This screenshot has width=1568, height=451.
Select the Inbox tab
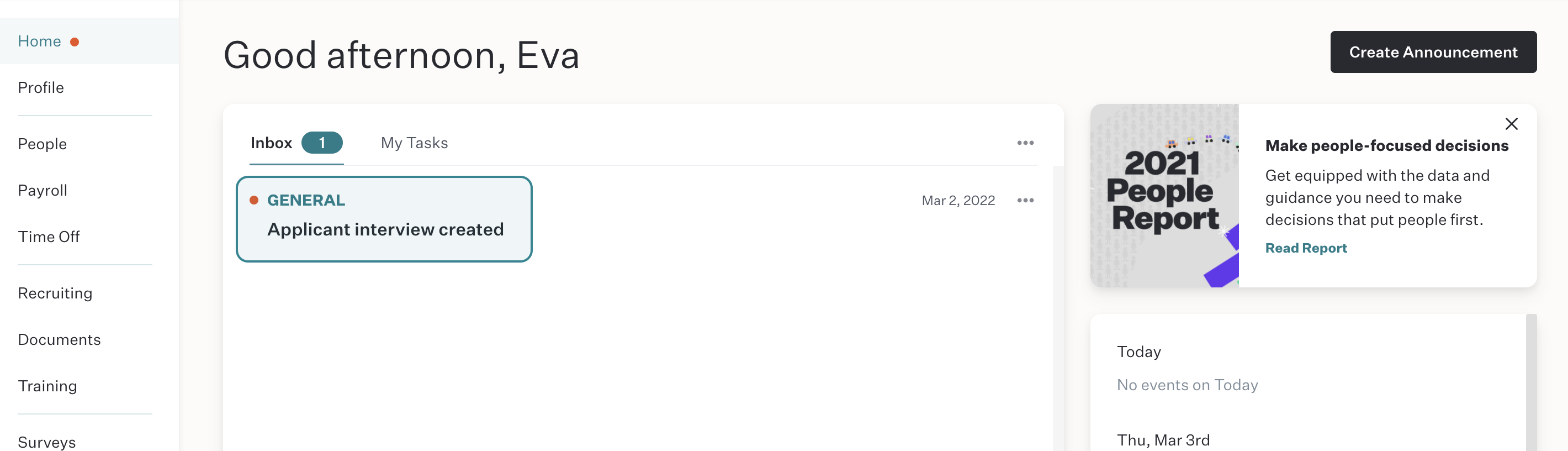[272, 143]
